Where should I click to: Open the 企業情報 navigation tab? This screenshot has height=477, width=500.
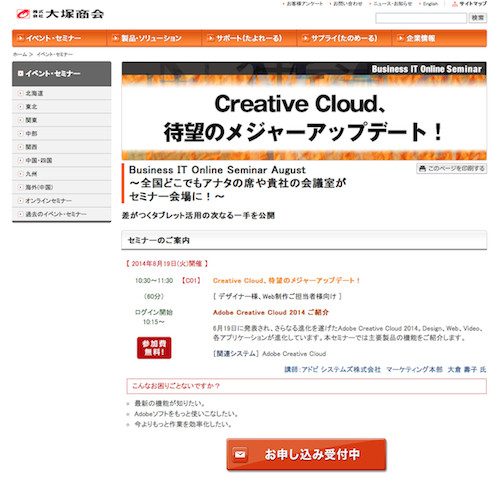pyautogui.click(x=439, y=38)
